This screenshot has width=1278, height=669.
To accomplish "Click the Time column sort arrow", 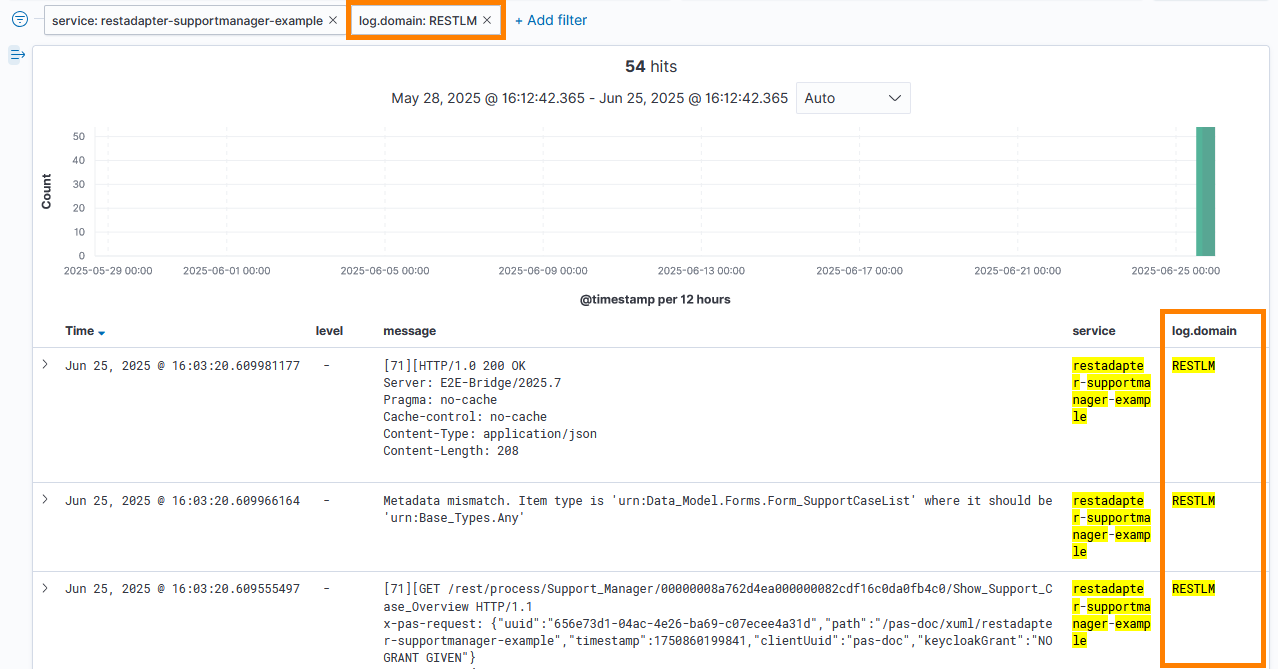I will pos(102,332).
